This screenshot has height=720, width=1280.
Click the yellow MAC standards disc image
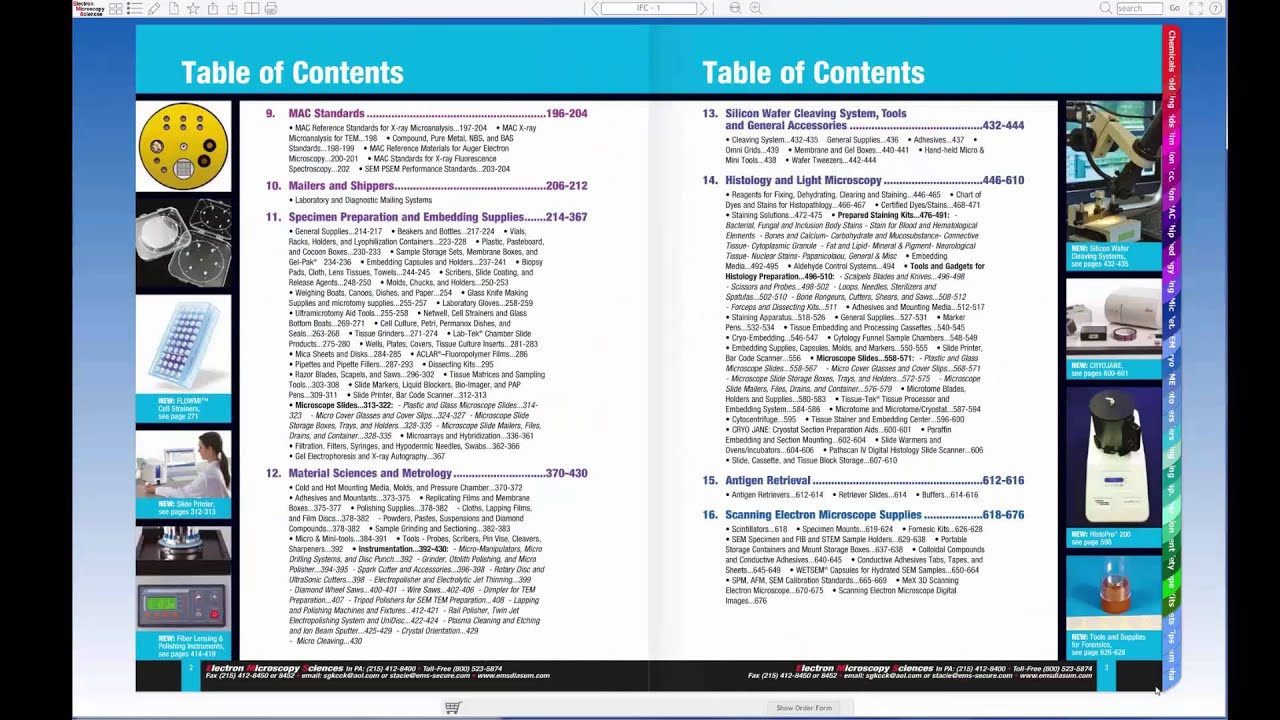184,146
